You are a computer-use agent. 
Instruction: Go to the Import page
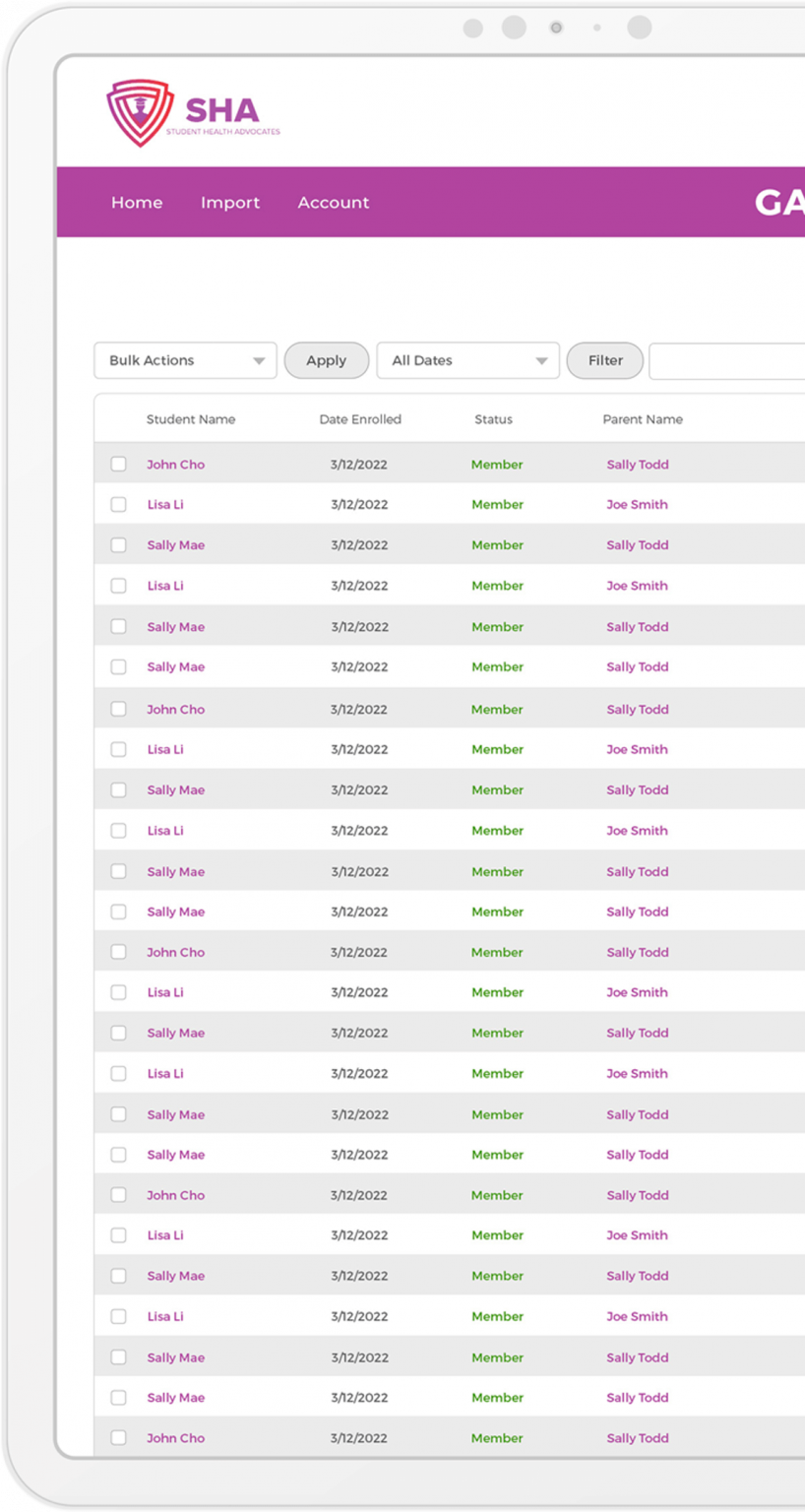point(230,203)
